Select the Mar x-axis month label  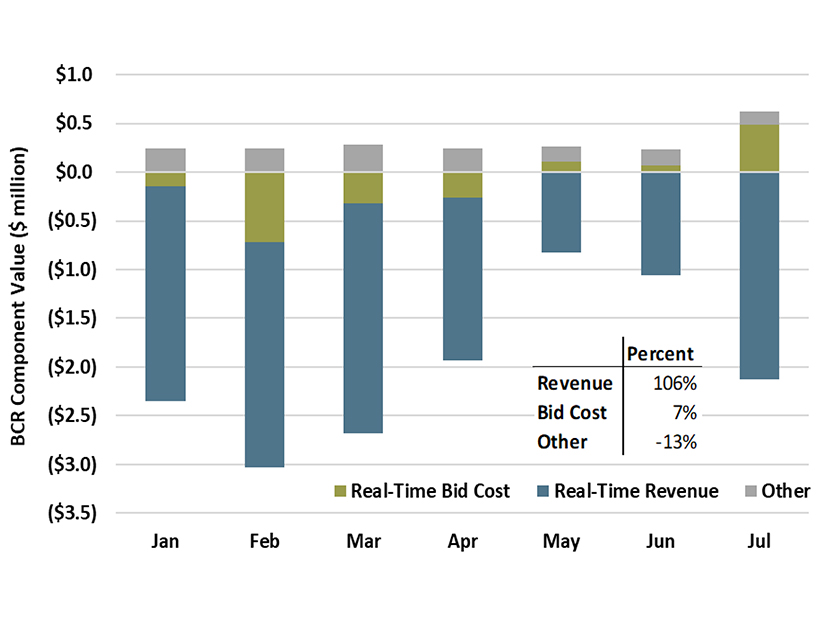point(362,542)
